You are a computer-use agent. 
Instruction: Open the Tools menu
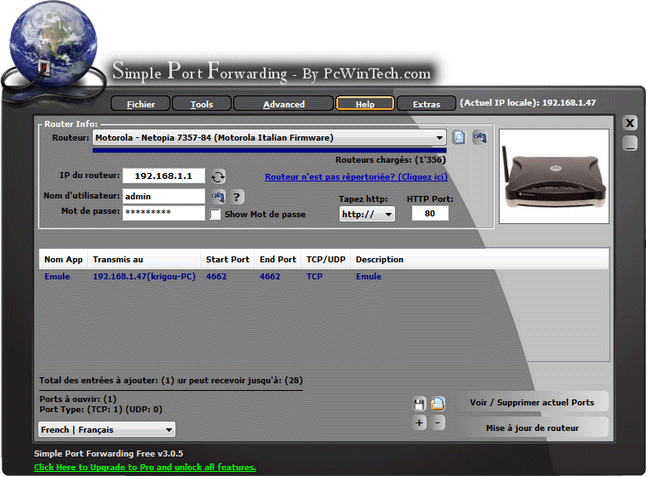tap(201, 104)
